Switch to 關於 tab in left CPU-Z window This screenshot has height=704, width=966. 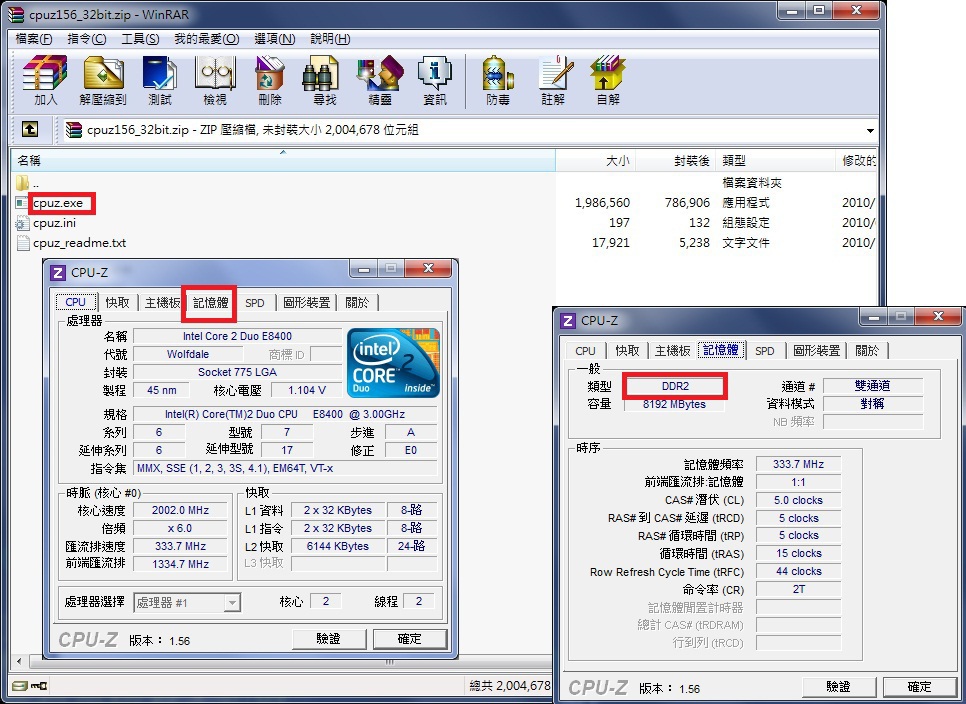click(357, 302)
